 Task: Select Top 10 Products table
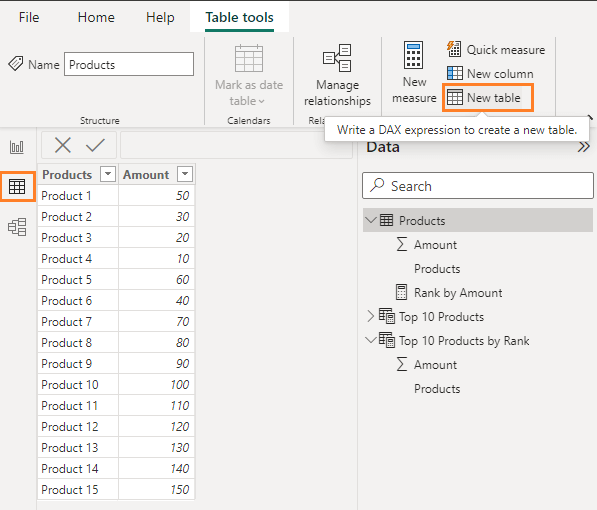(x=441, y=317)
